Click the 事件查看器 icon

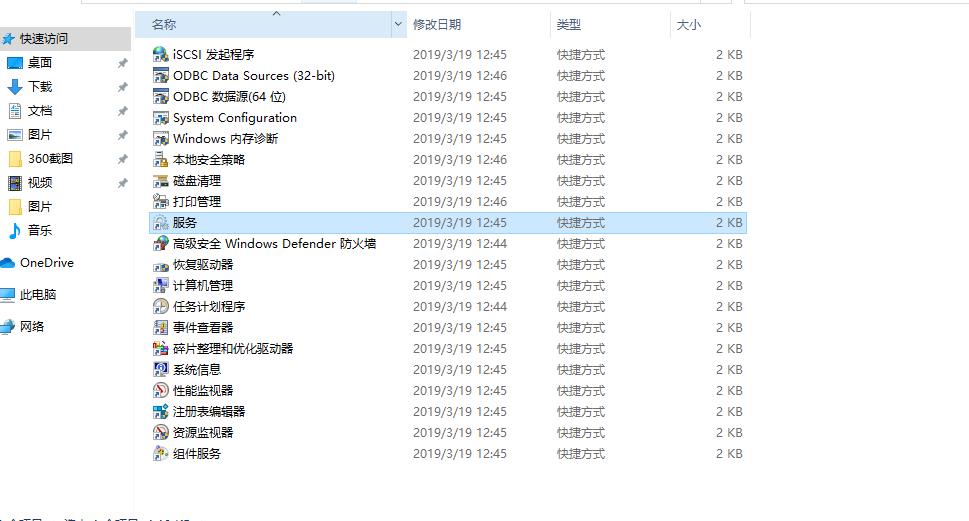(x=161, y=328)
